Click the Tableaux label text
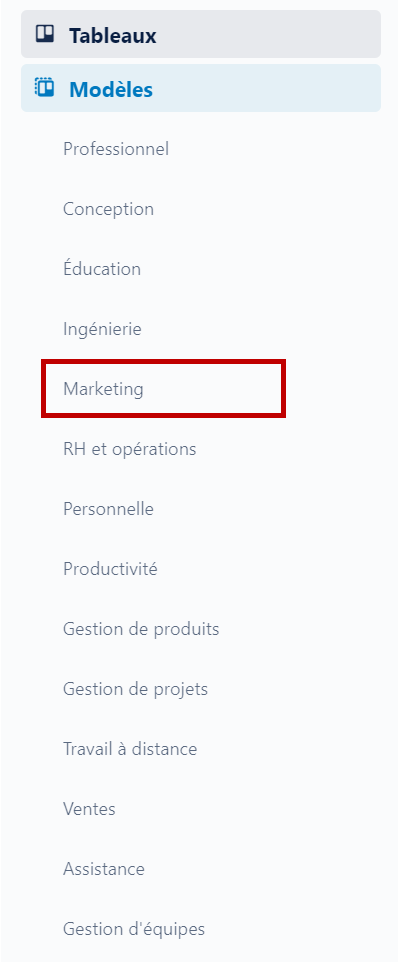This screenshot has height=979, width=405. [x=112, y=36]
